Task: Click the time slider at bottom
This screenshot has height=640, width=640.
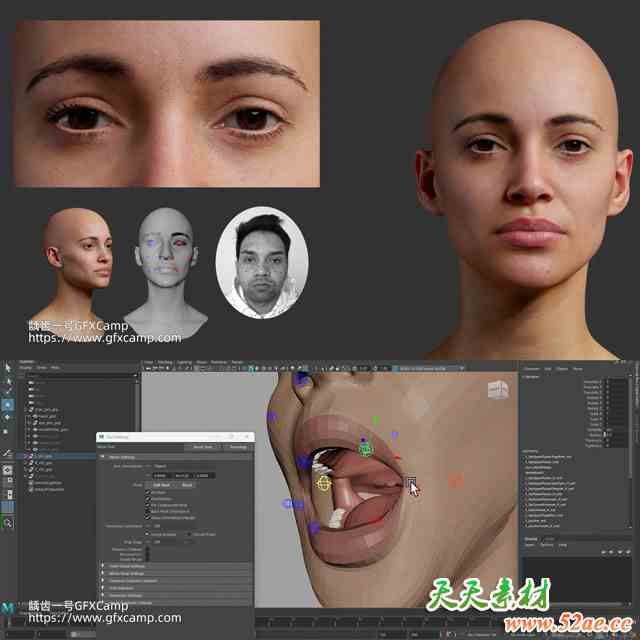Action: (x=376, y=622)
